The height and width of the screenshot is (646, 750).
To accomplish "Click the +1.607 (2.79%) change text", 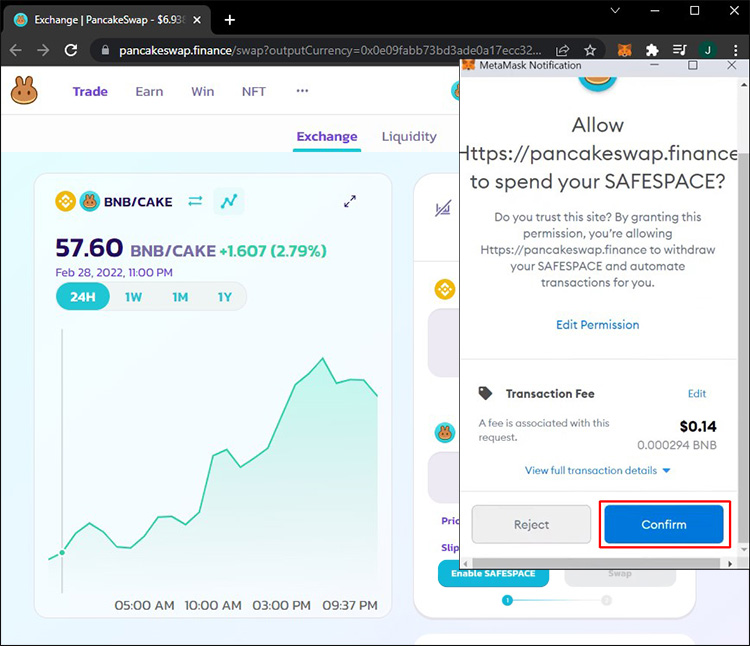I will (273, 251).
